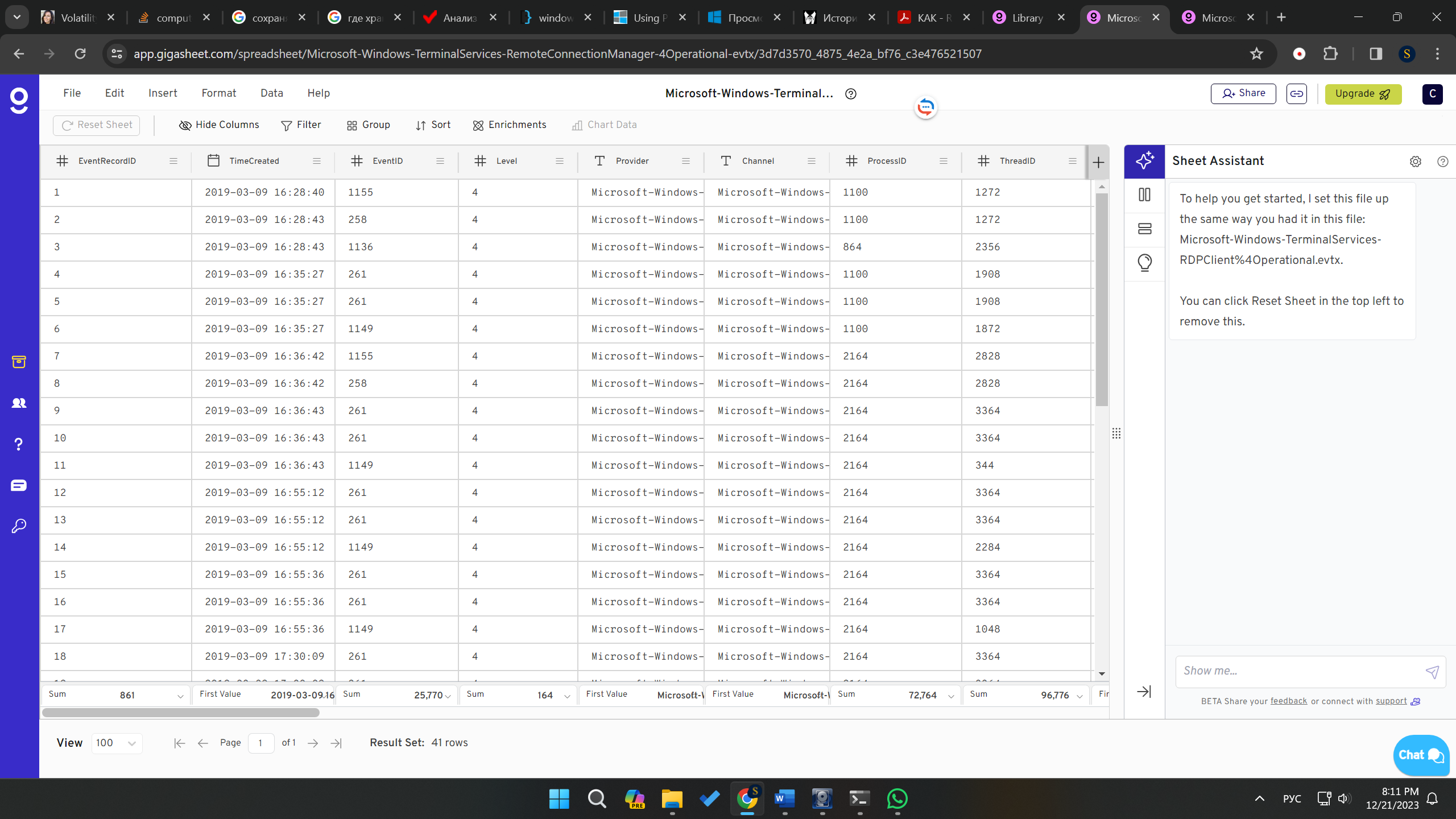1456x819 pixels.
Task: Open the library archive sidebar icon
Action: [19, 362]
